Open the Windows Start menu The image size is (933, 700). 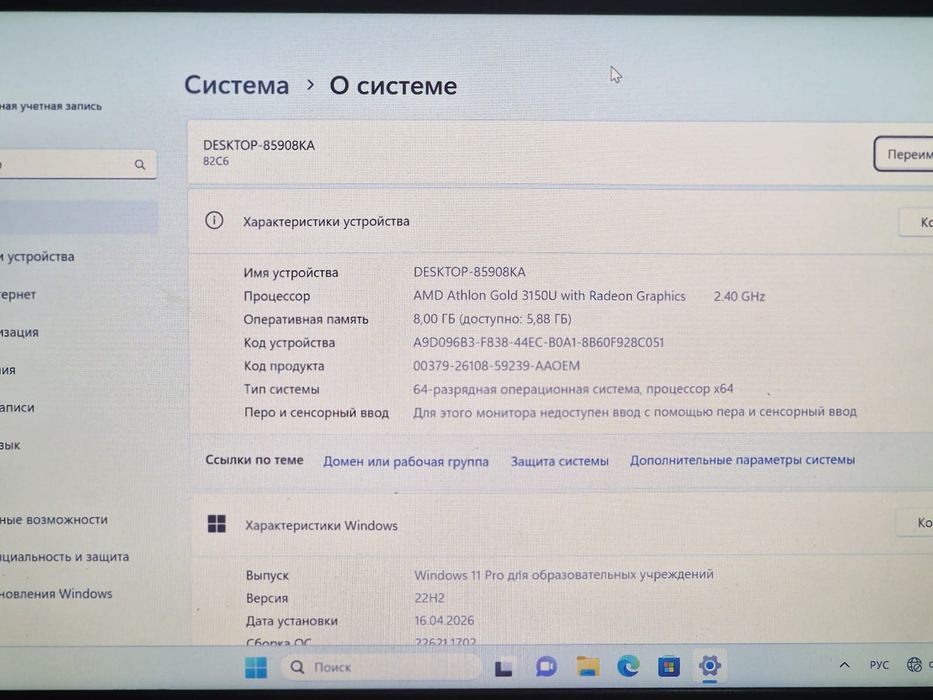(256, 667)
